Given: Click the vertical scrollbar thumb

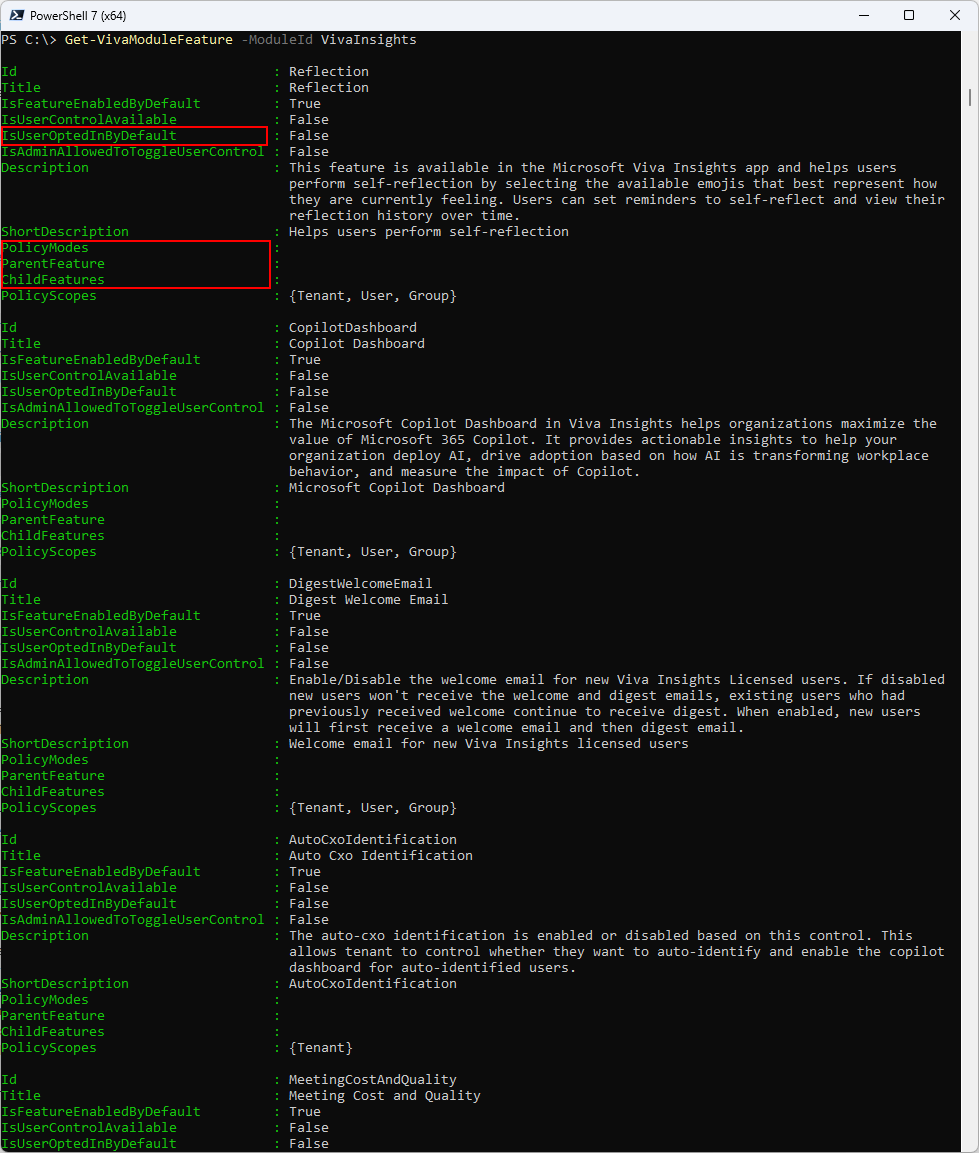Looking at the screenshot, I should pos(970,97).
